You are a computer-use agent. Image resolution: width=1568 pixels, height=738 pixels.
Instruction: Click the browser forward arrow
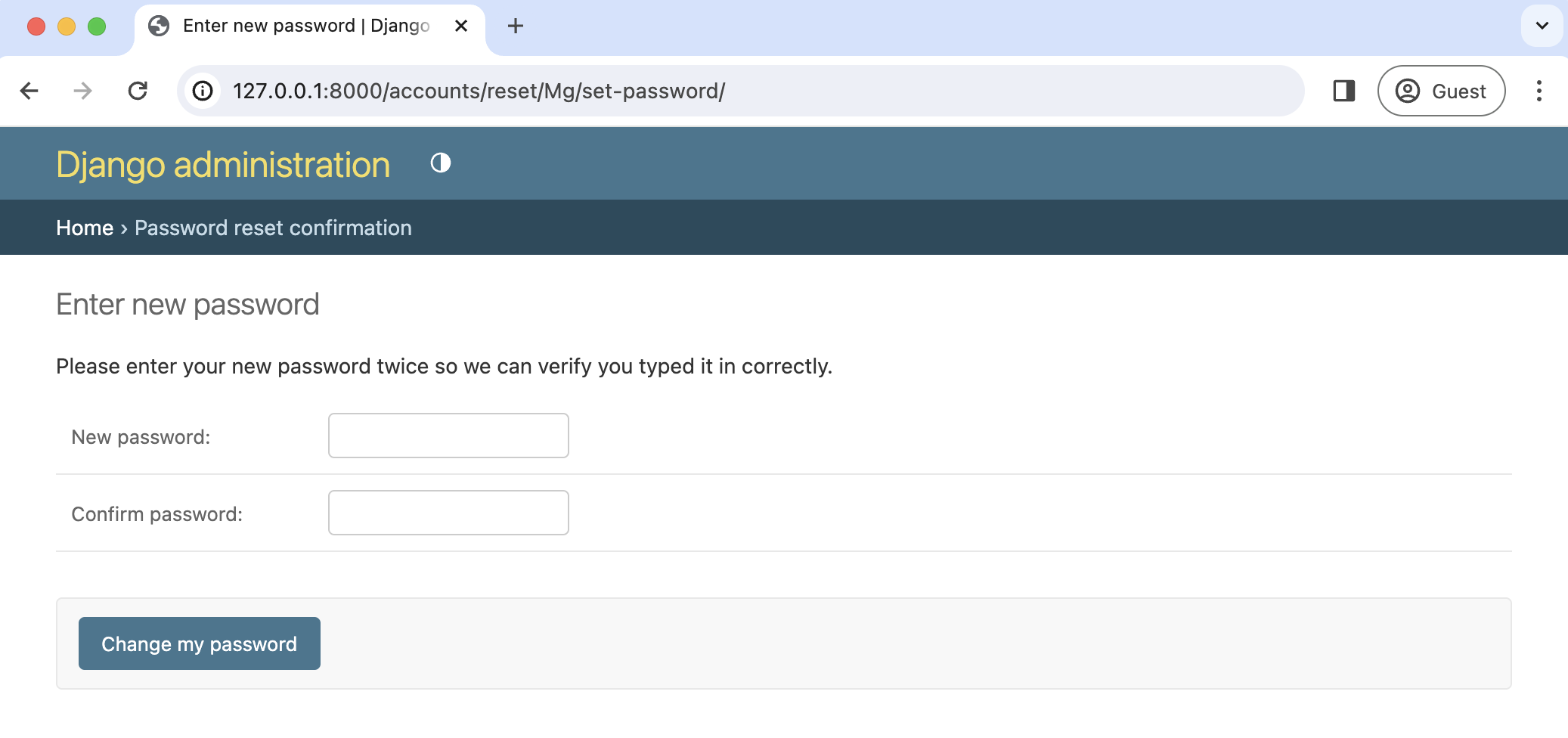pyautogui.click(x=82, y=91)
